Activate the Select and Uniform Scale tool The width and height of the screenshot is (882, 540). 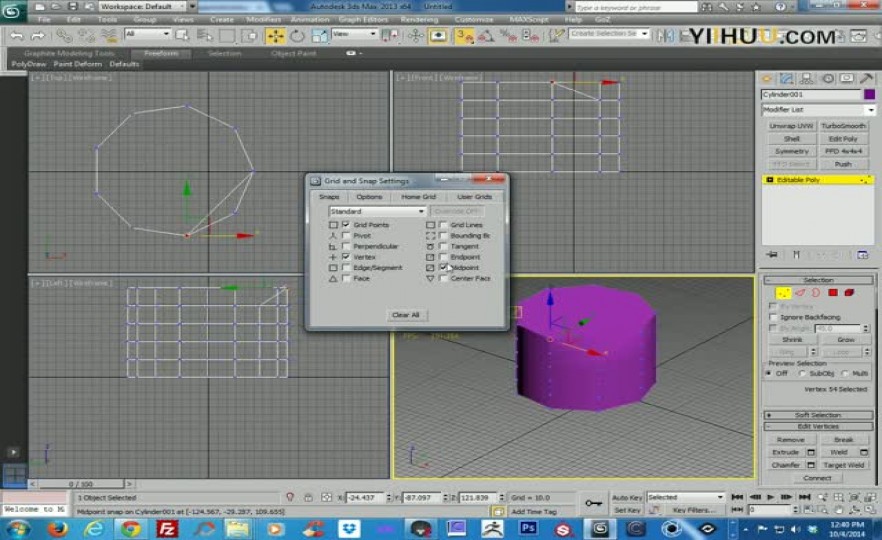[x=319, y=36]
